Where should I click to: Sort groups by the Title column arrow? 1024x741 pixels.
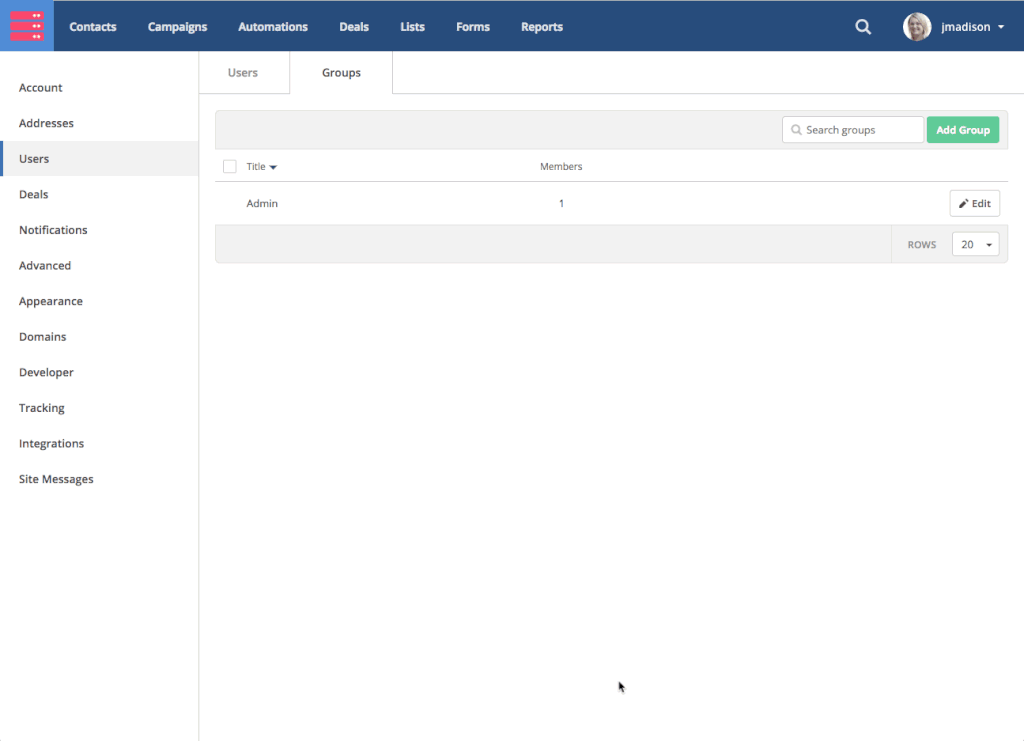tap(273, 167)
